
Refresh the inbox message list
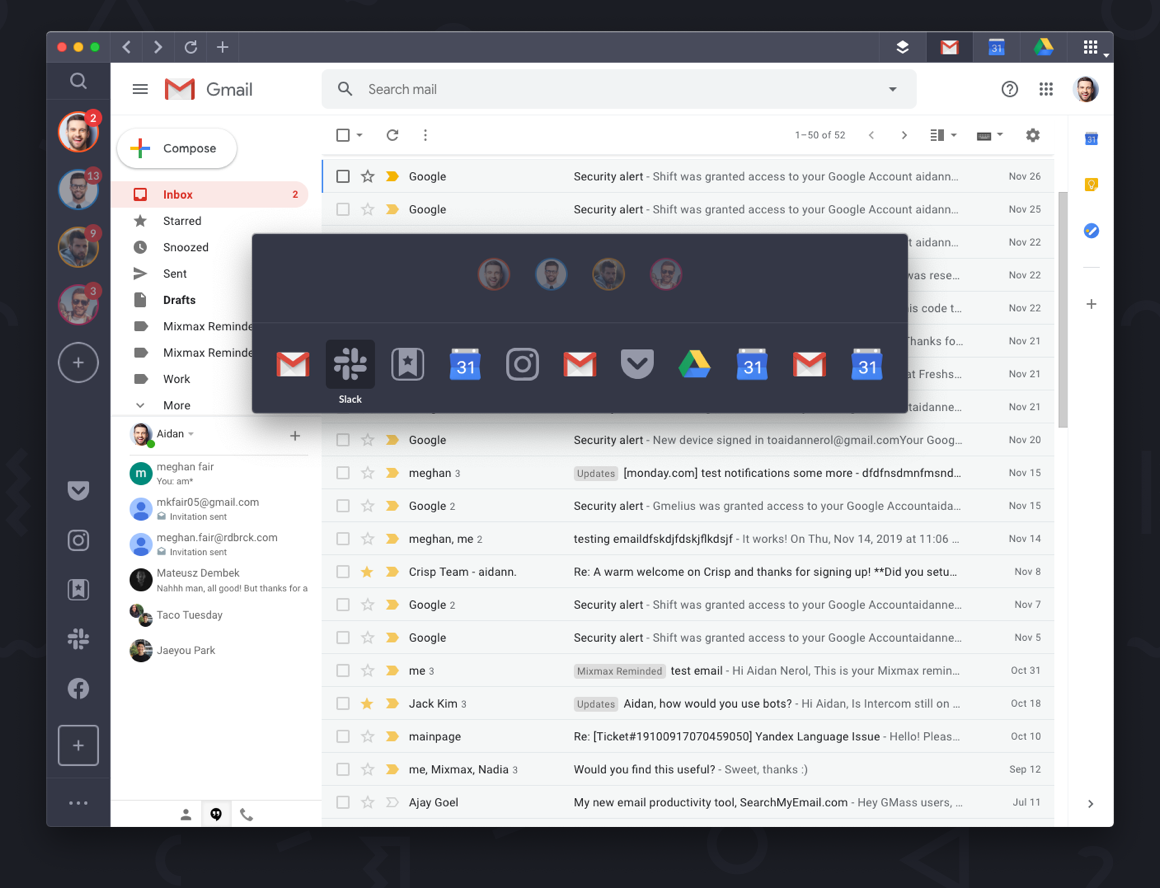[392, 135]
